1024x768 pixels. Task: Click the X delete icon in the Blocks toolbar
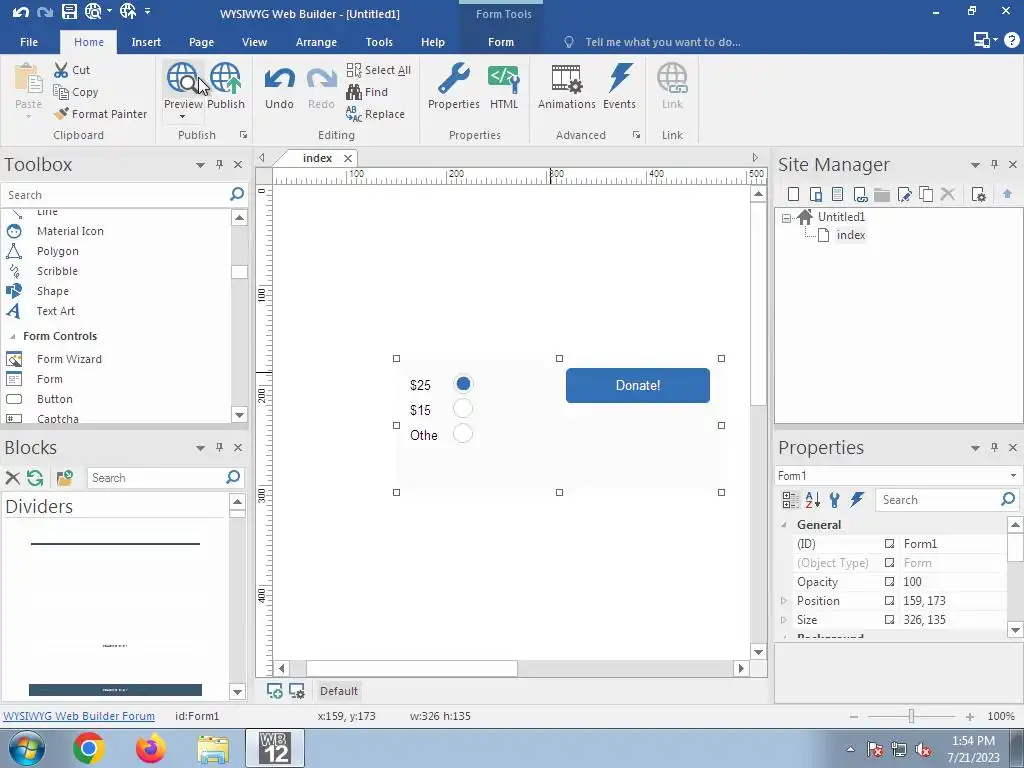(x=12, y=478)
